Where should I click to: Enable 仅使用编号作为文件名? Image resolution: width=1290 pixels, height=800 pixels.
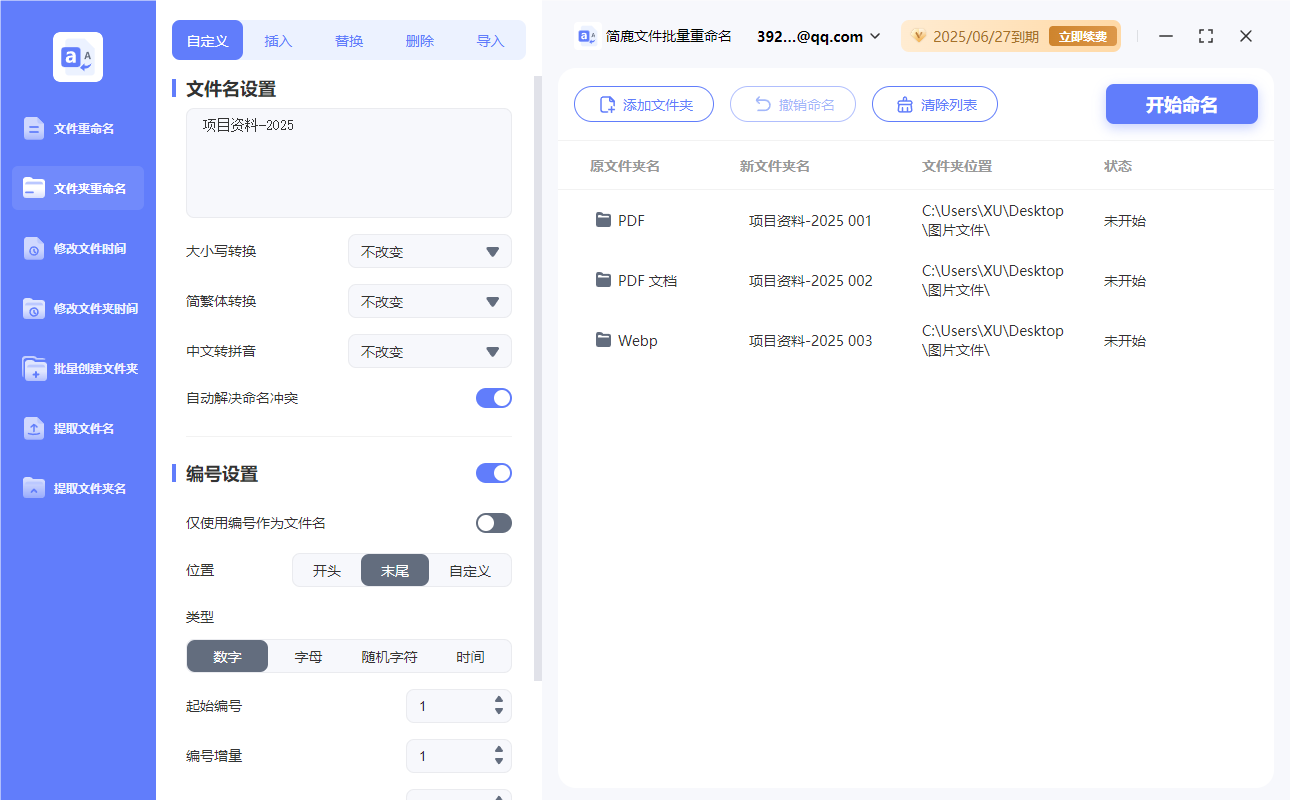493,522
